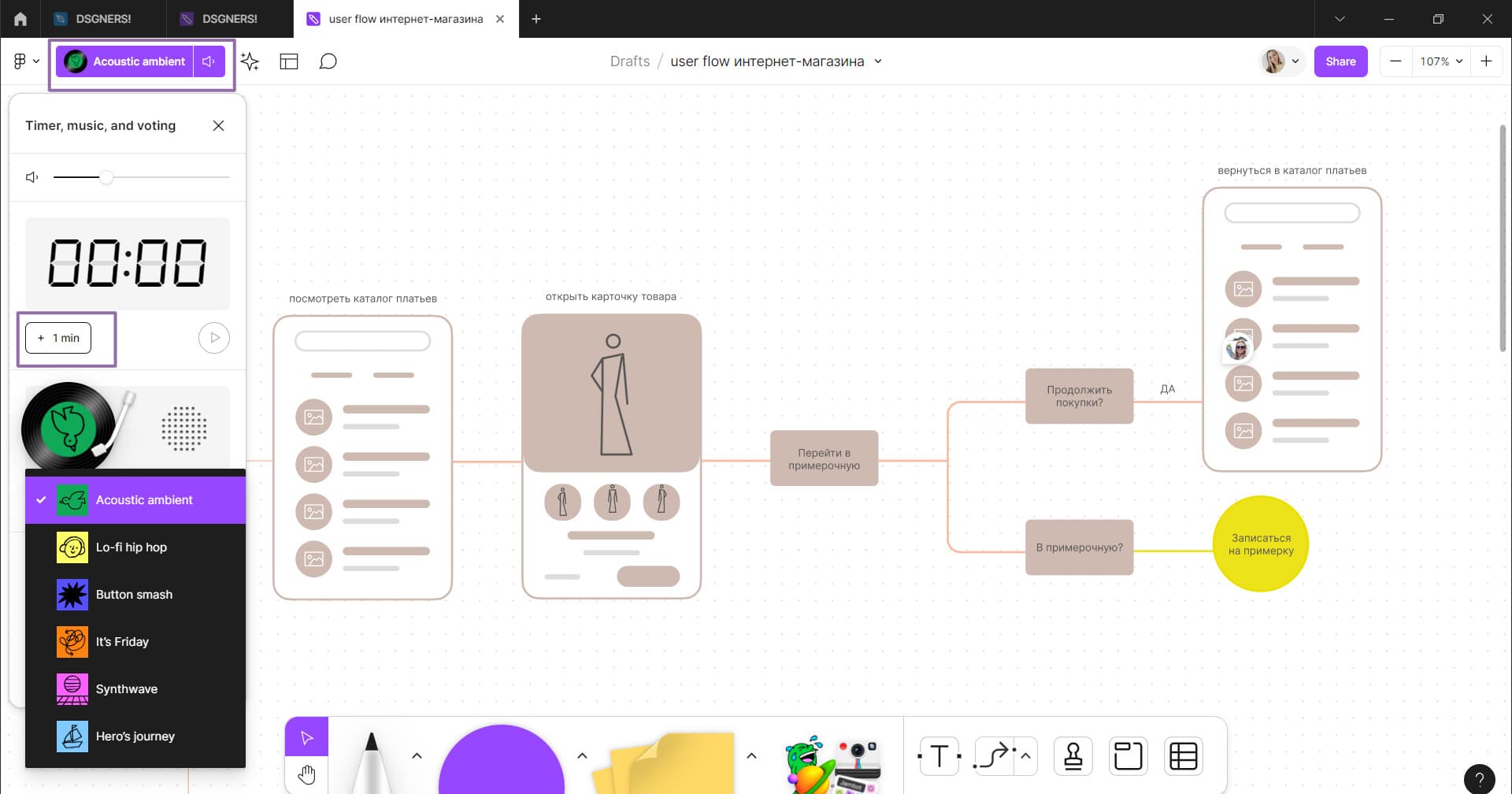The width and height of the screenshot is (1512, 794).
Task: Select the Move cursor tool
Action: (x=306, y=737)
